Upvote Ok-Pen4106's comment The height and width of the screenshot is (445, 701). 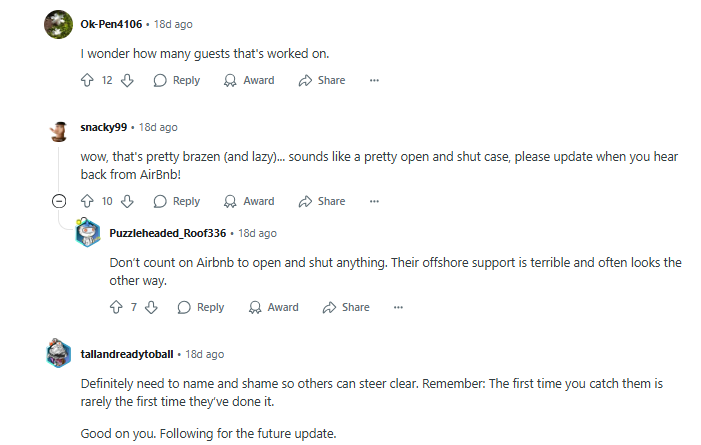[87, 80]
